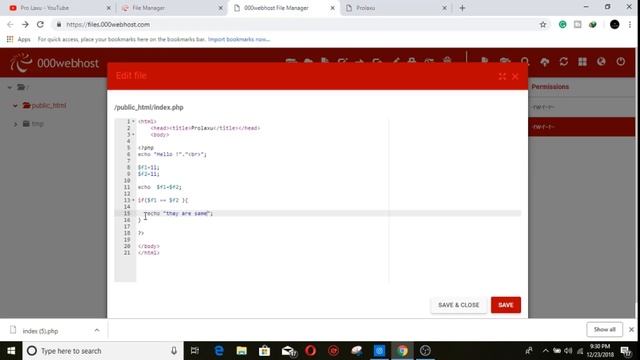Switch to the File Manager tab

[172, 8]
